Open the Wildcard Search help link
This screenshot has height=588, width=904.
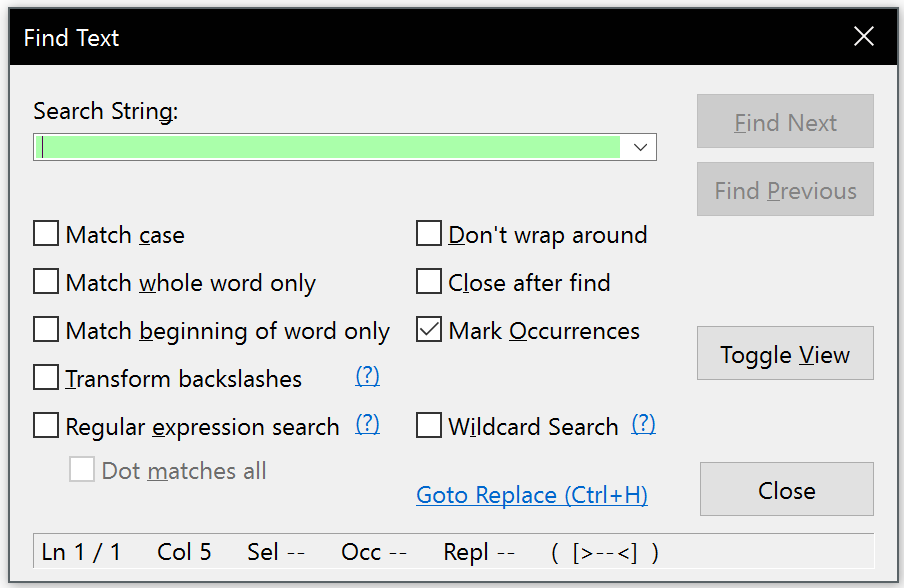pos(643,424)
